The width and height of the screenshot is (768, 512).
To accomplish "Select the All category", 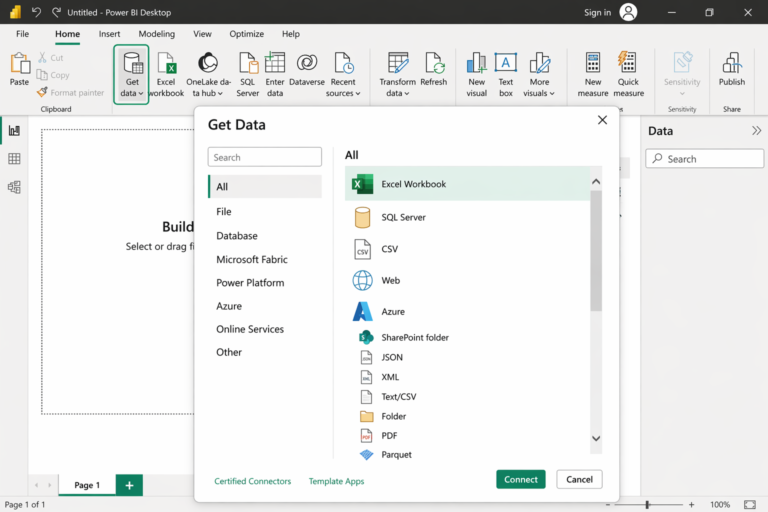I will coord(265,187).
